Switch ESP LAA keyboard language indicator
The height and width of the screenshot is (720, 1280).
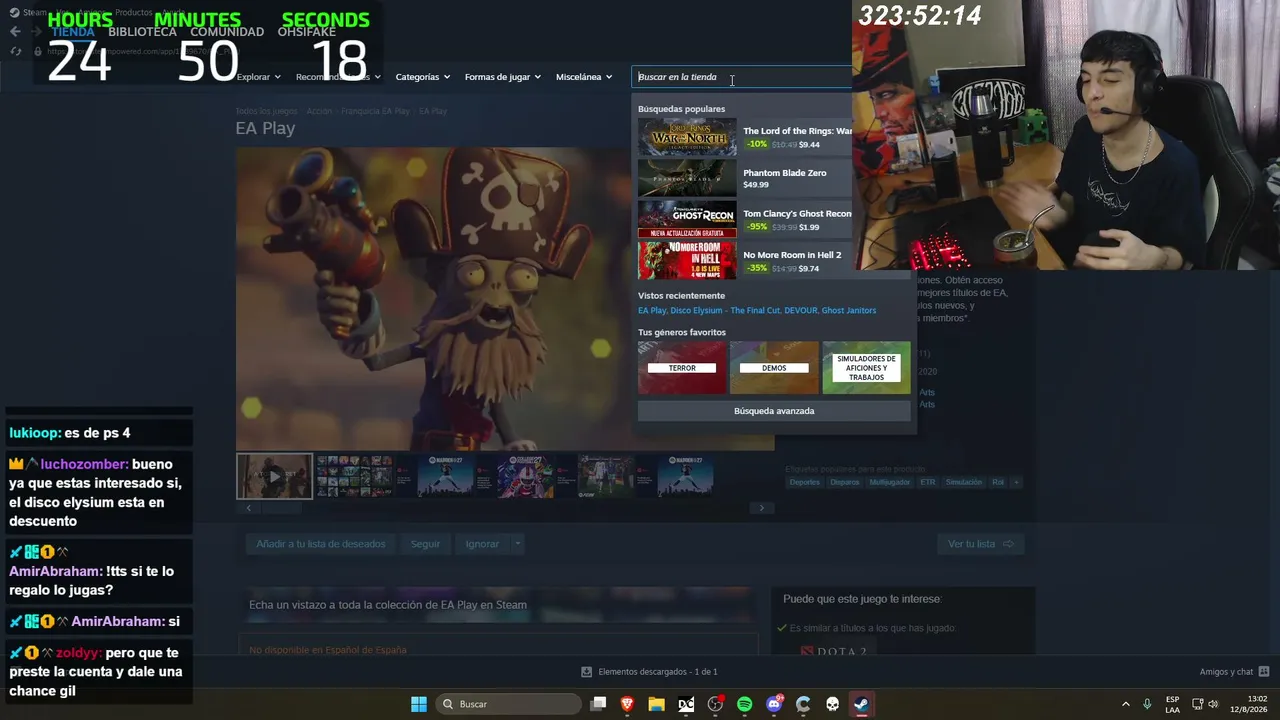1172,704
